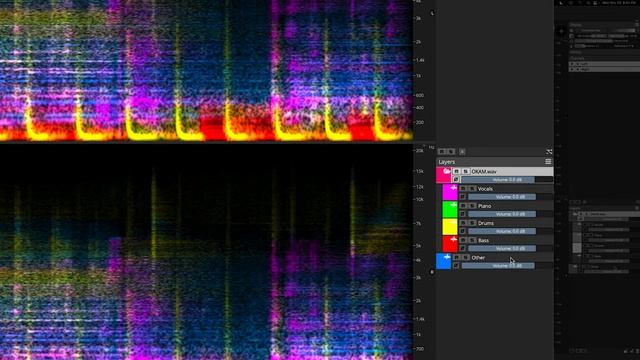This screenshot has width=640, height=360.
Task: Select the Vocals layer name
Action: pos(485,189)
